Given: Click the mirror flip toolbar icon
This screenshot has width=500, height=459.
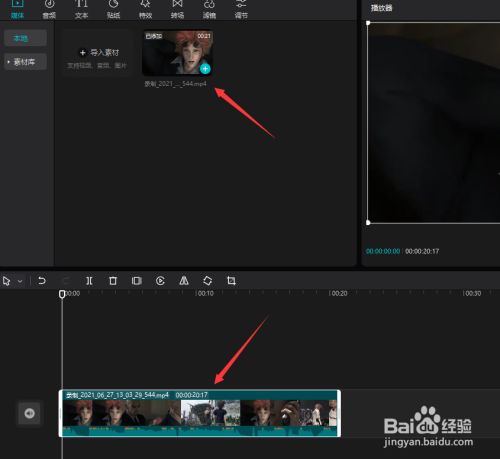Looking at the screenshot, I should coord(184,281).
